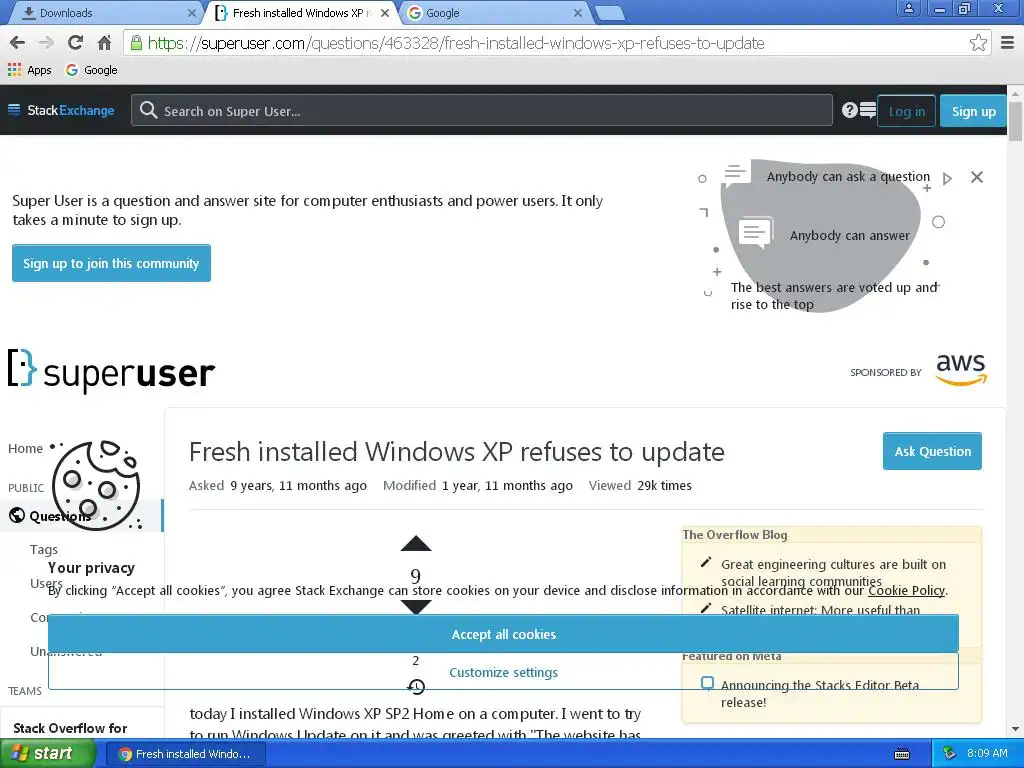Click Customize settings
Viewport: 1024px width, 768px height.
504,671
